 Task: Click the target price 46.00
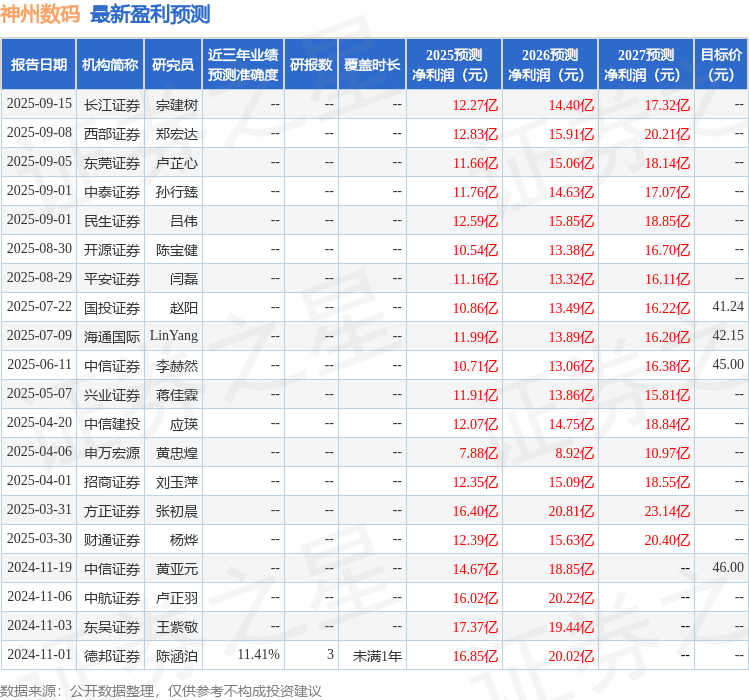(728, 567)
